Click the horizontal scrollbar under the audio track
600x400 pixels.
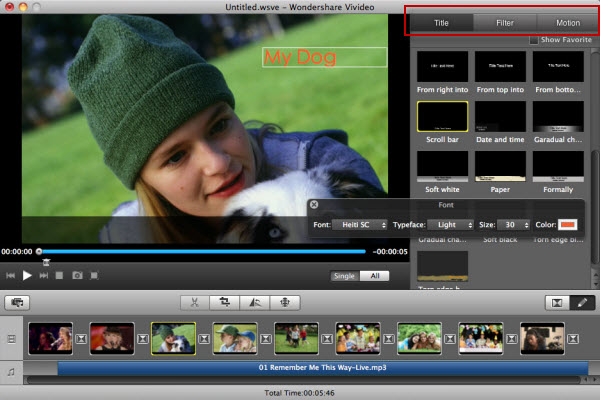303,380
